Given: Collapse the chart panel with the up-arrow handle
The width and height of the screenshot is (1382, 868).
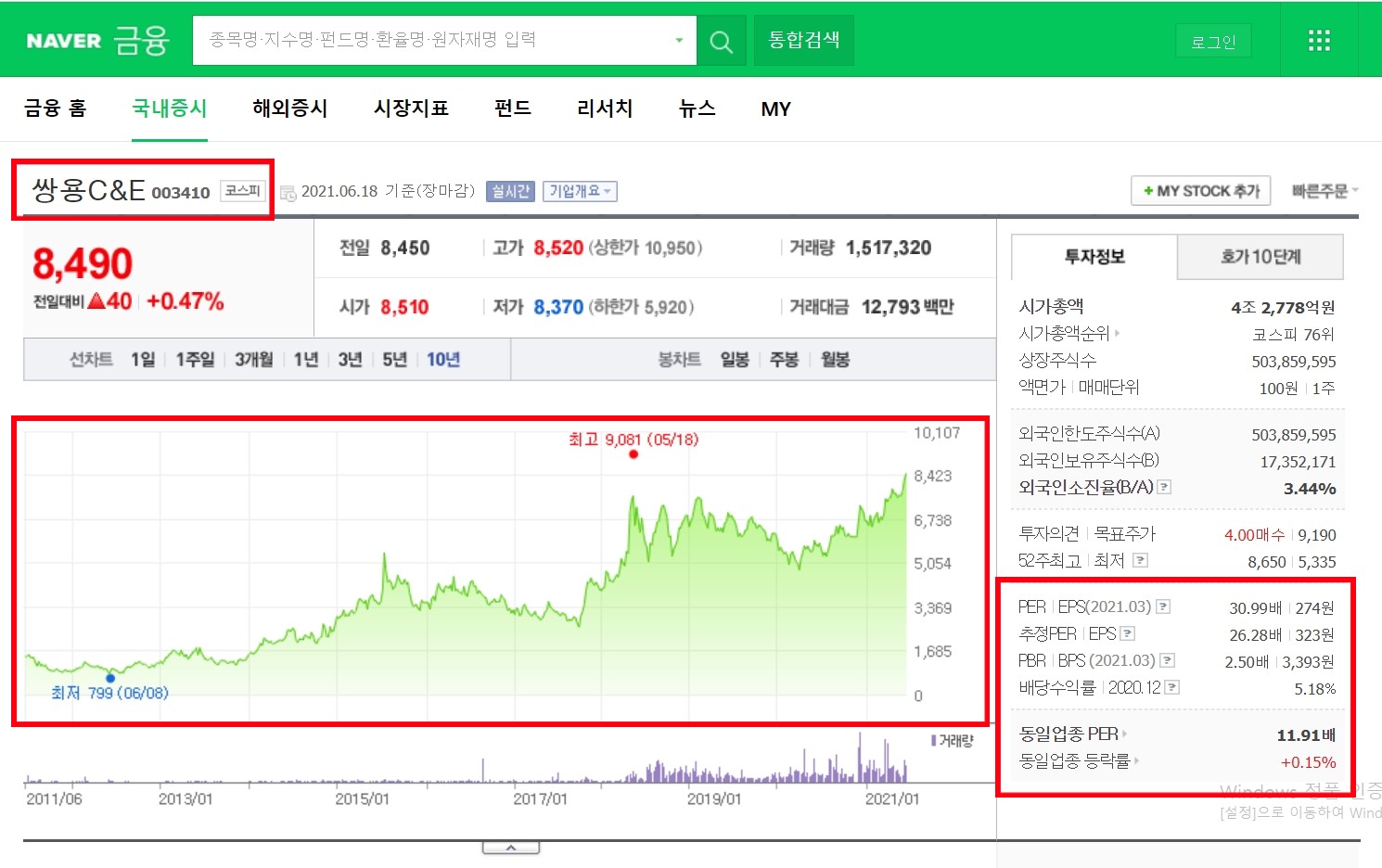Looking at the screenshot, I should [x=510, y=848].
